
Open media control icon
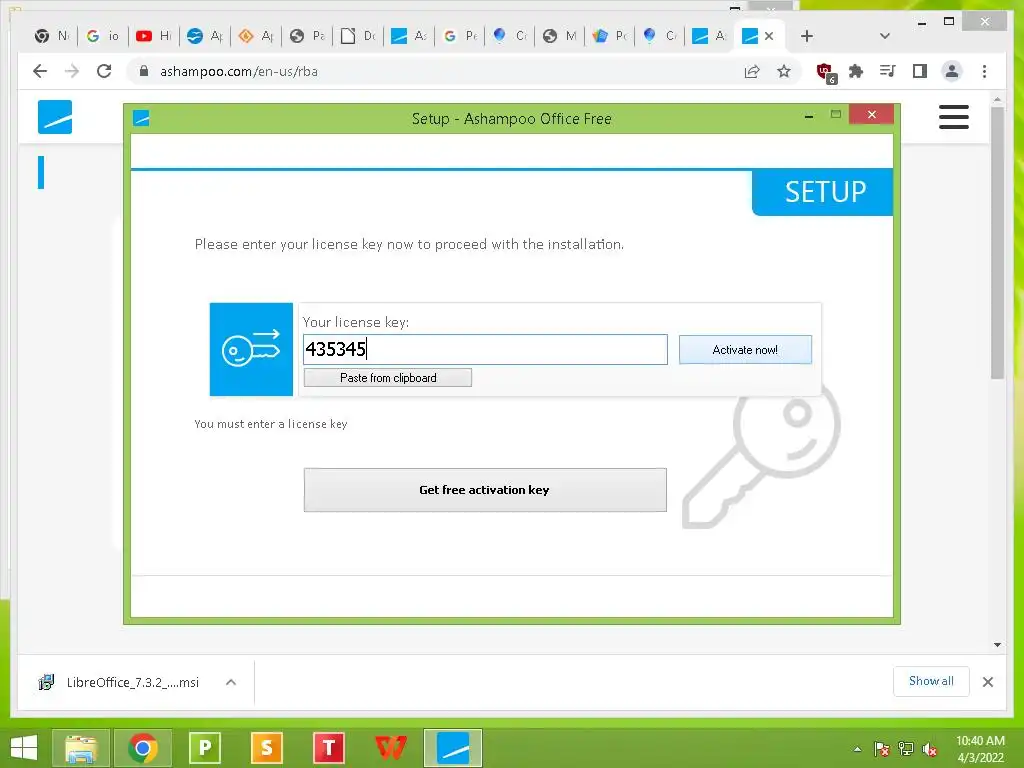coord(888,71)
